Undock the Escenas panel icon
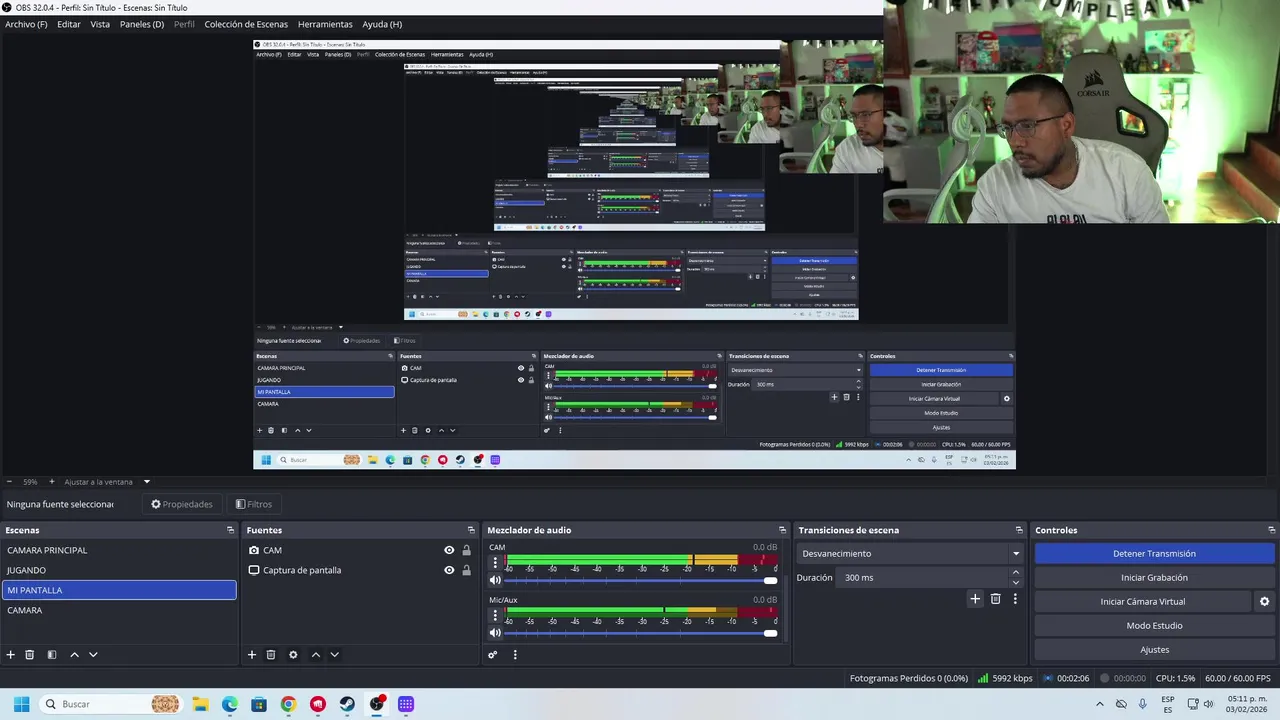This screenshot has height=720, width=1280. tap(230, 530)
